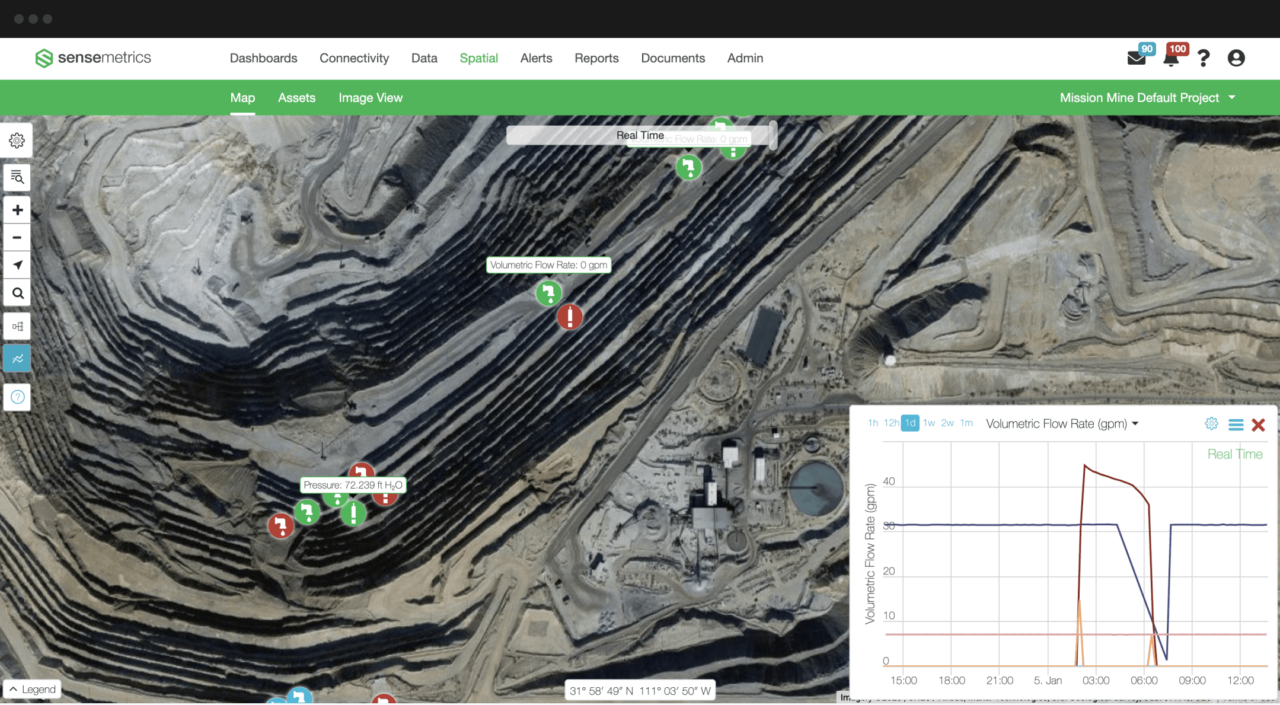1280x705 pixels.
Task: Enable the 12h chart time range
Action: coord(890,423)
